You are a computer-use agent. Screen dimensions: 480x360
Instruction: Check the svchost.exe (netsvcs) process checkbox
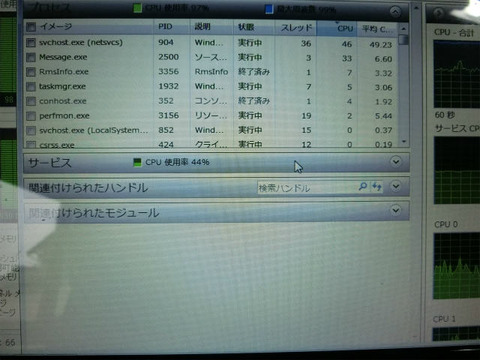click(31, 42)
